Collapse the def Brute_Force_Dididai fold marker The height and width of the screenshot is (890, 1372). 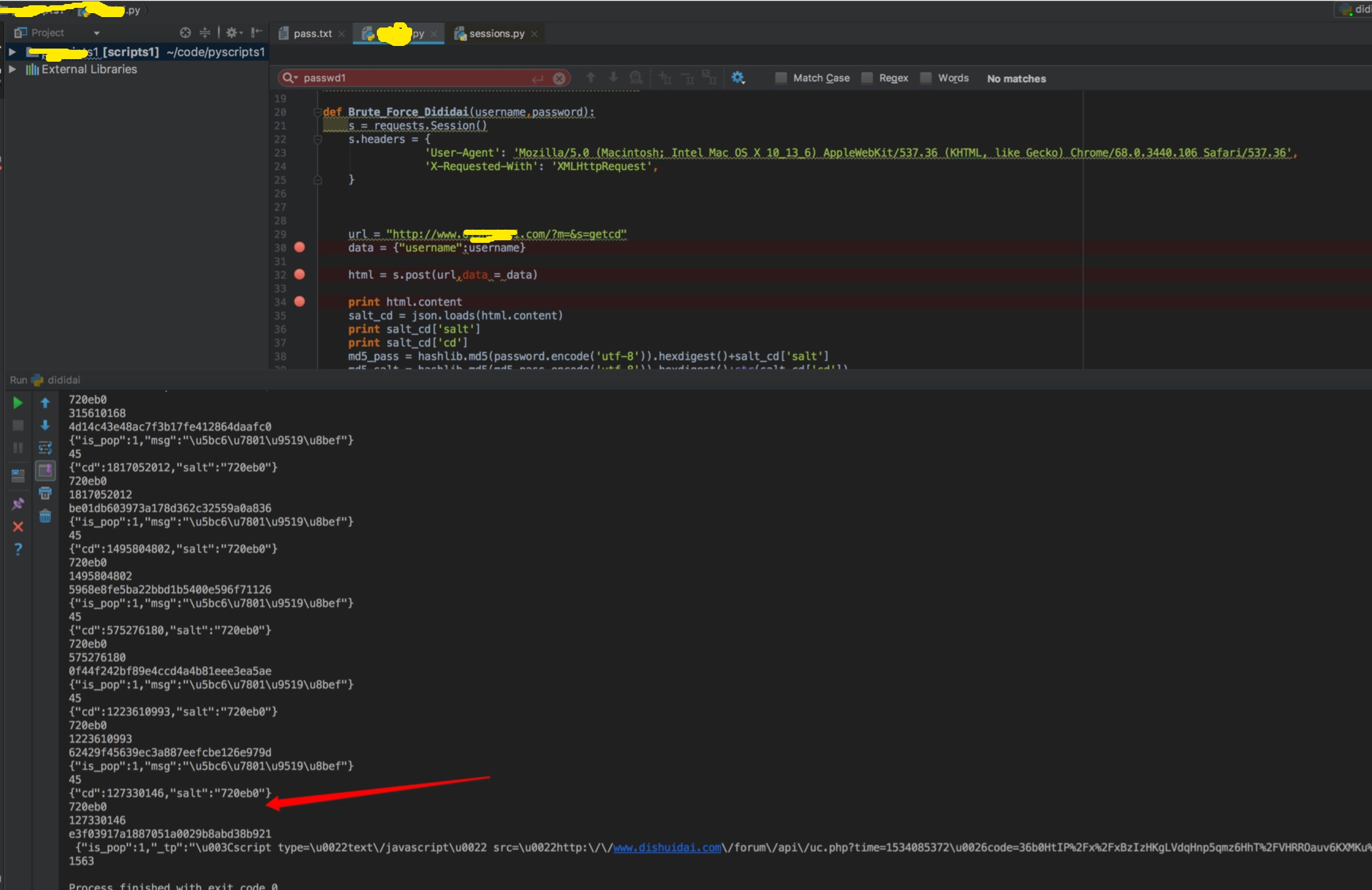tap(318, 112)
